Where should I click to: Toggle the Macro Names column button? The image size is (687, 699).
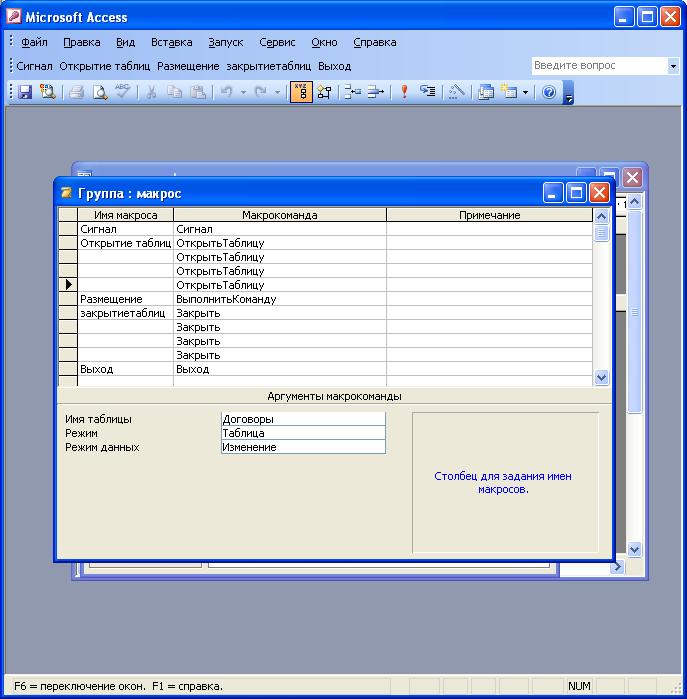click(x=301, y=92)
